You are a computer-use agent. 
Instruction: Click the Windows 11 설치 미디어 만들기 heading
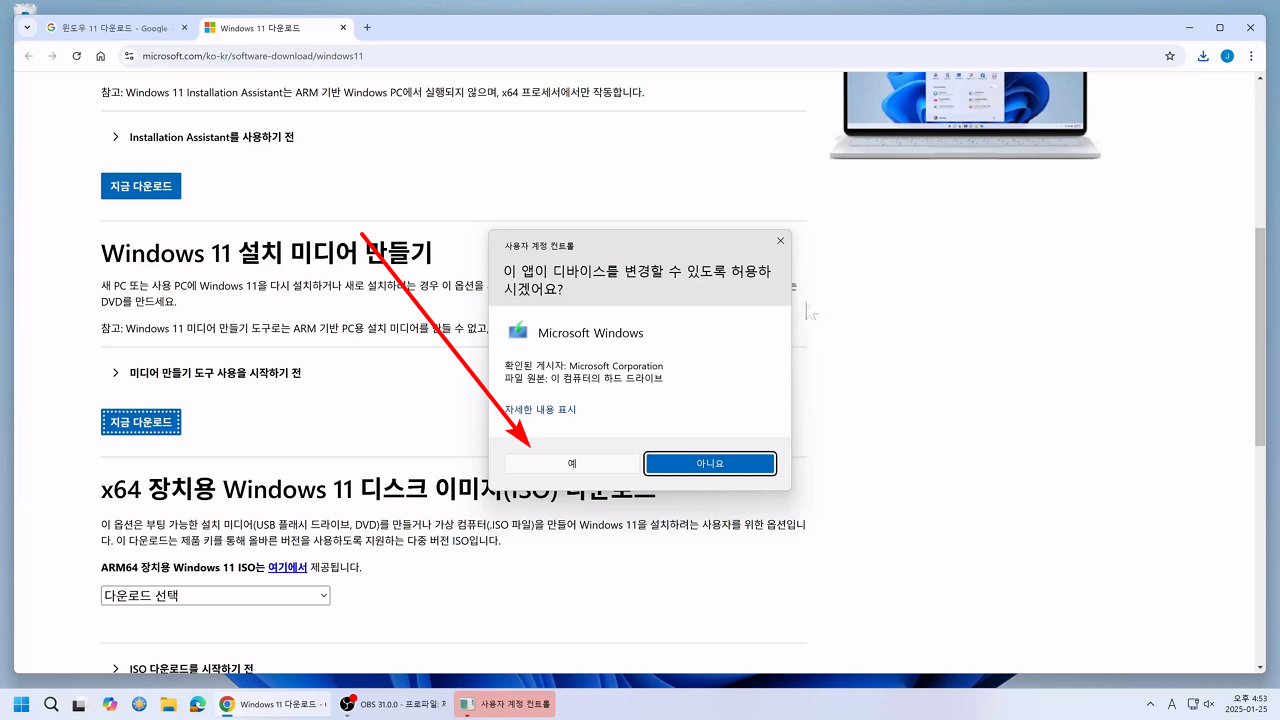click(x=267, y=252)
